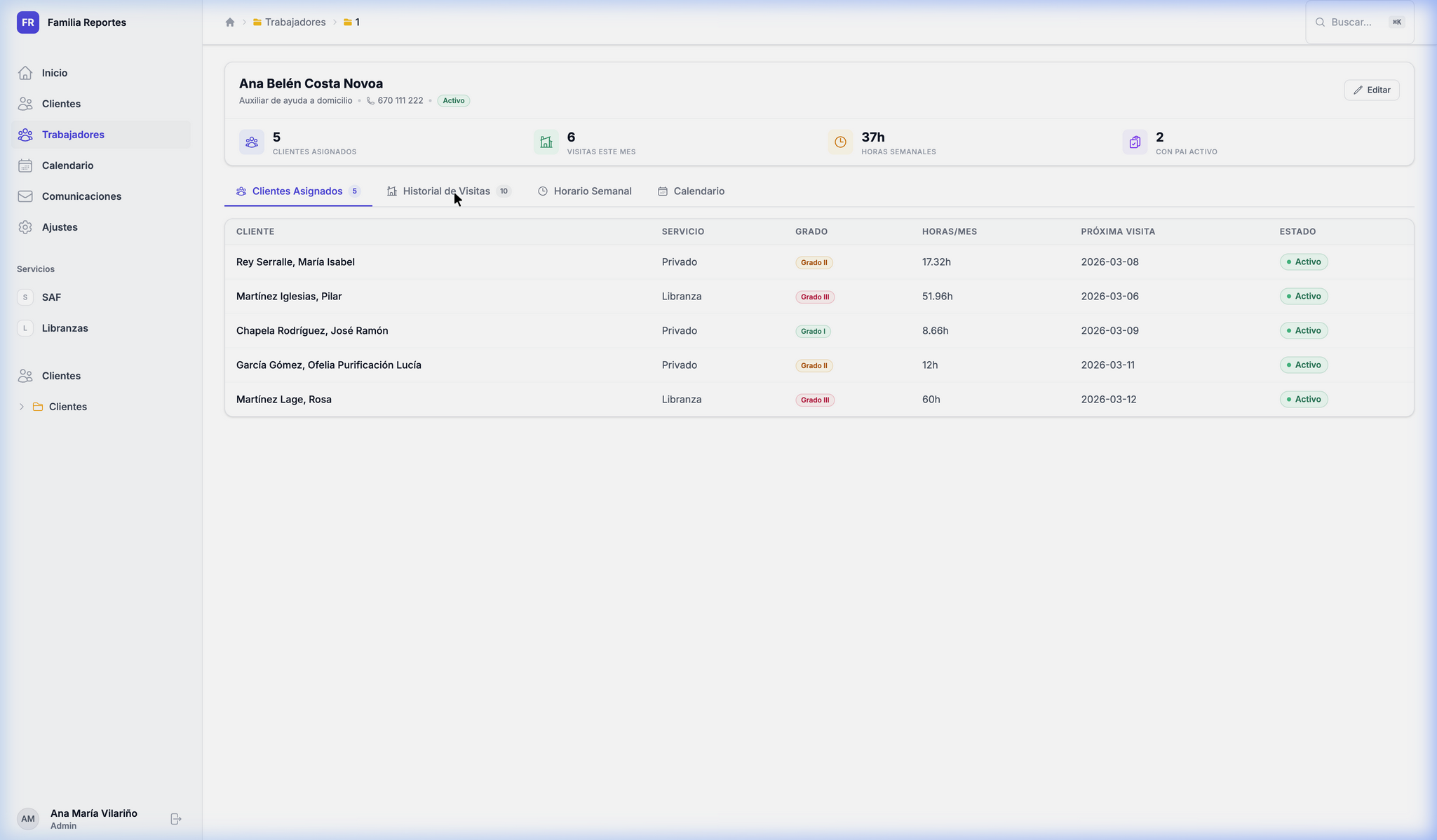This screenshot has width=1437, height=840.
Task: Click the clock icon for Horas Semanales
Action: (x=840, y=142)
